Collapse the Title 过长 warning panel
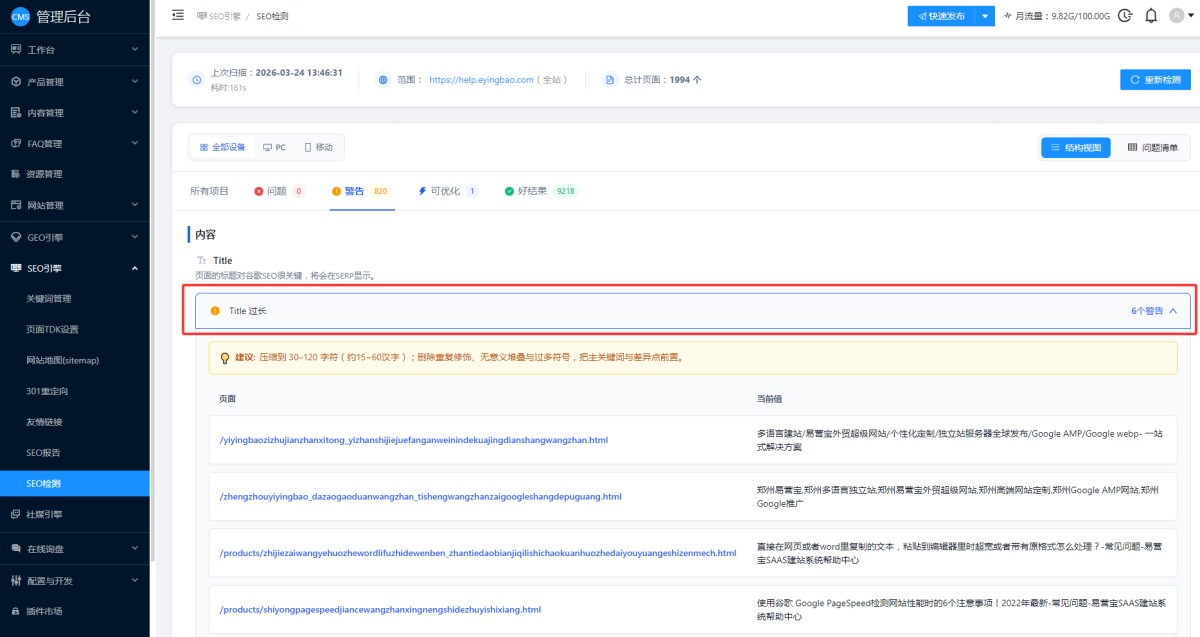The width and height of the screenshot is (1200, 637). click(1172, 311)
